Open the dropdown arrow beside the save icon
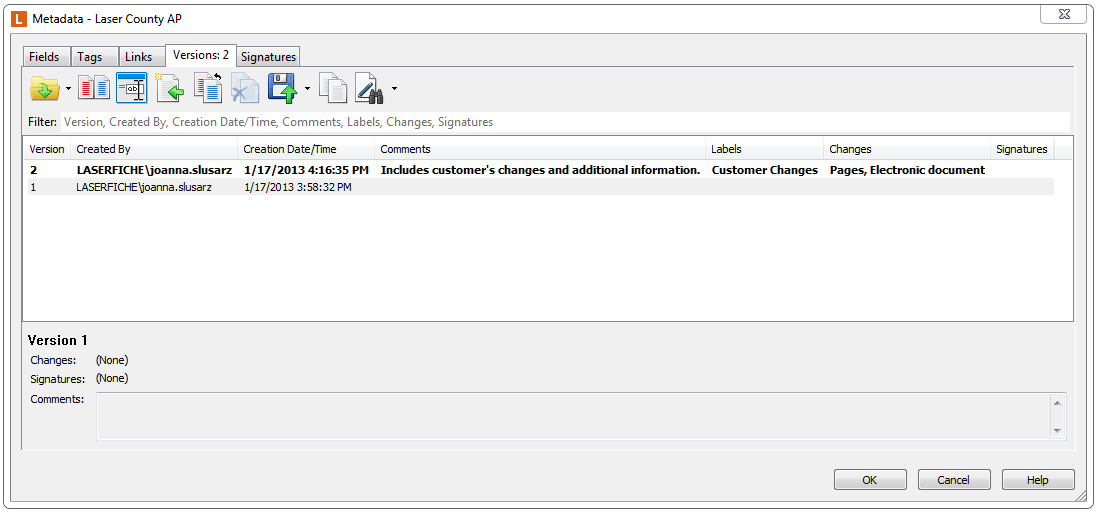This screenshot has width=1096, height=512. [x=307, y=89]
